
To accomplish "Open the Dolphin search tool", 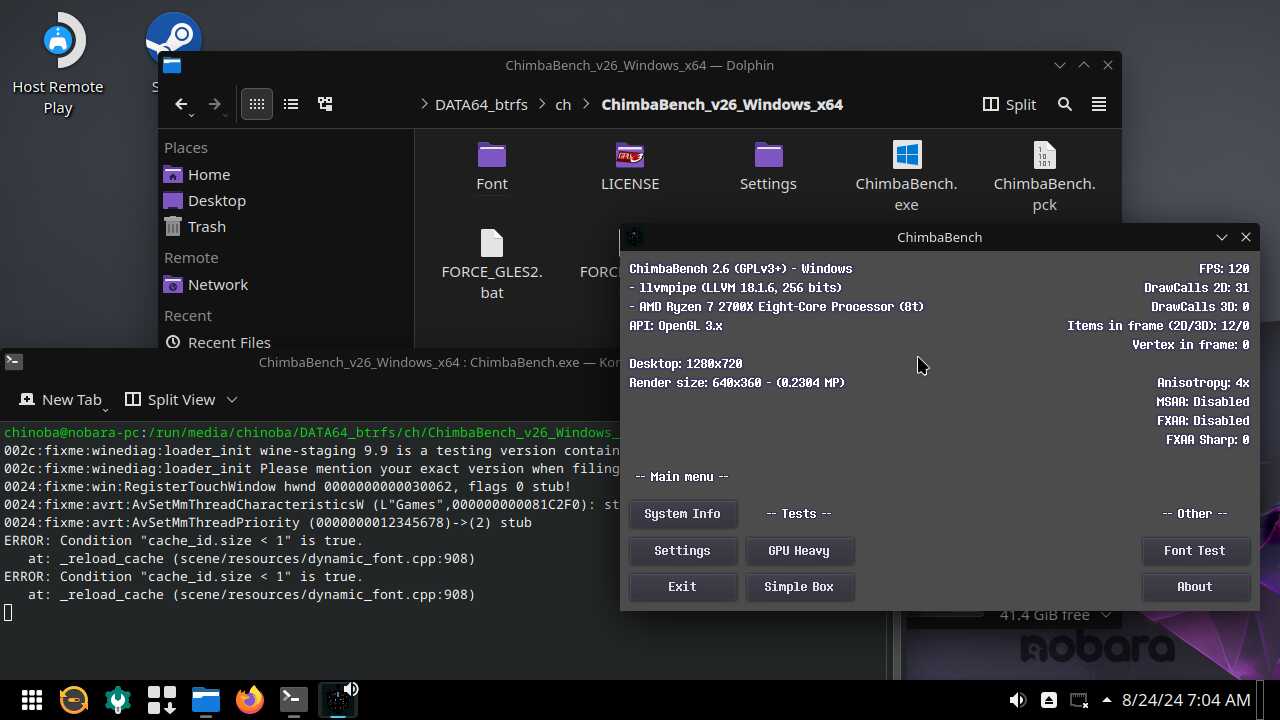I will 1065,104.
